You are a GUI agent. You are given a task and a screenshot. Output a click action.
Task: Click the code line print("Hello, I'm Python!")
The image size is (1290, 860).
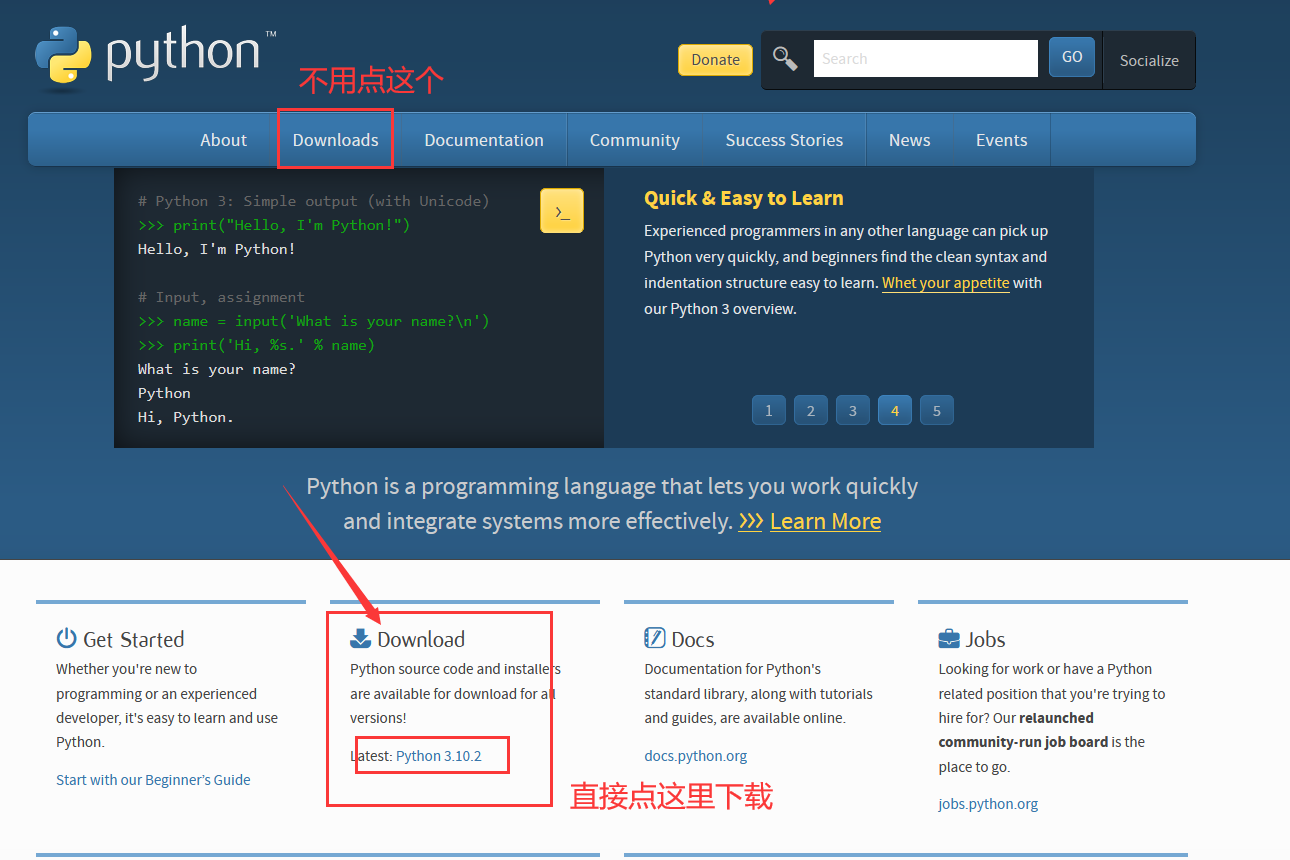click(274, 225)
